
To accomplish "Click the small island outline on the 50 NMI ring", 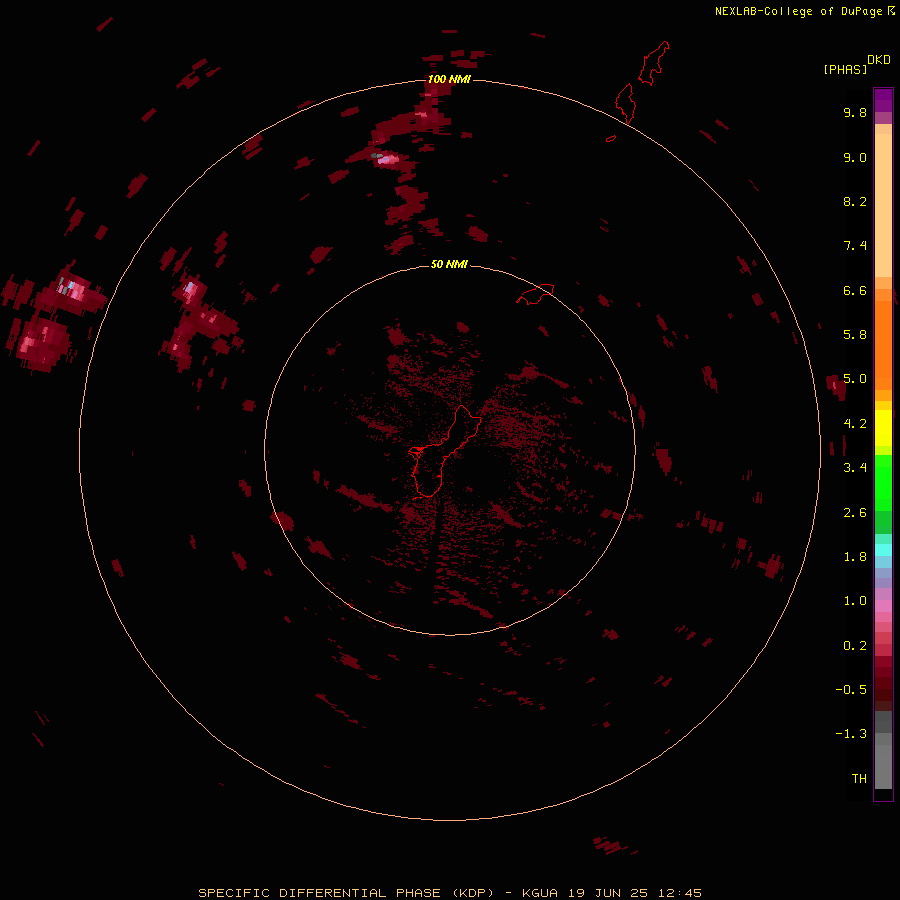I will (535, 294).
